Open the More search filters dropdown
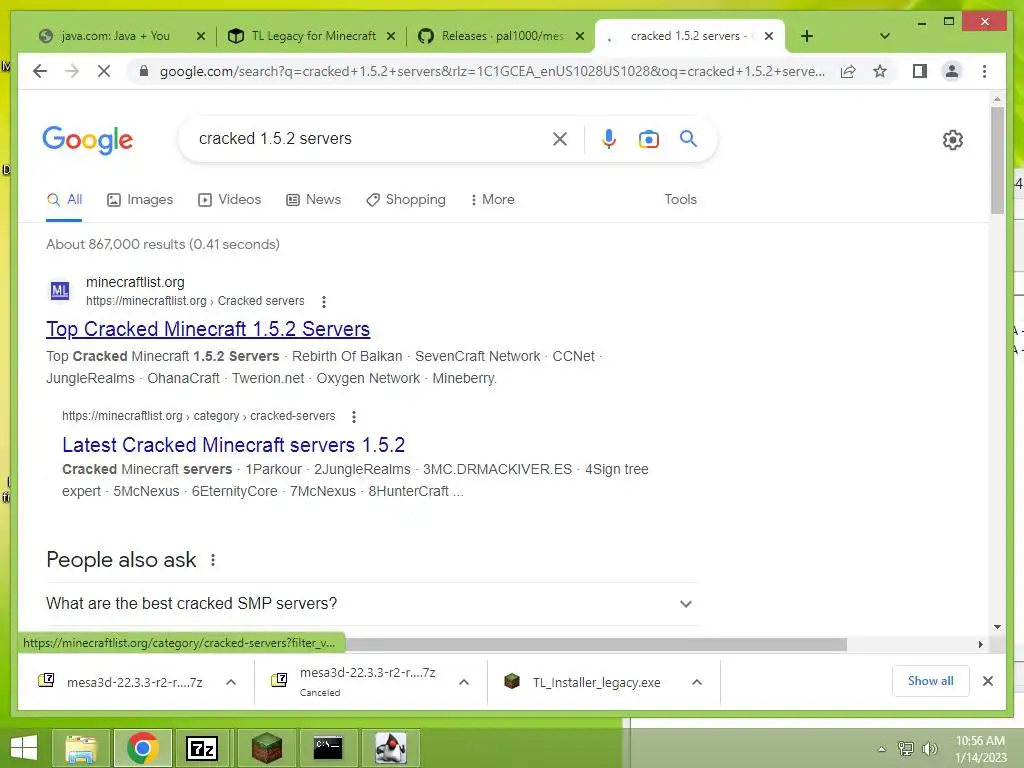Image resolution: width=1024 pixels, height=768 pixels. point(492,199)
